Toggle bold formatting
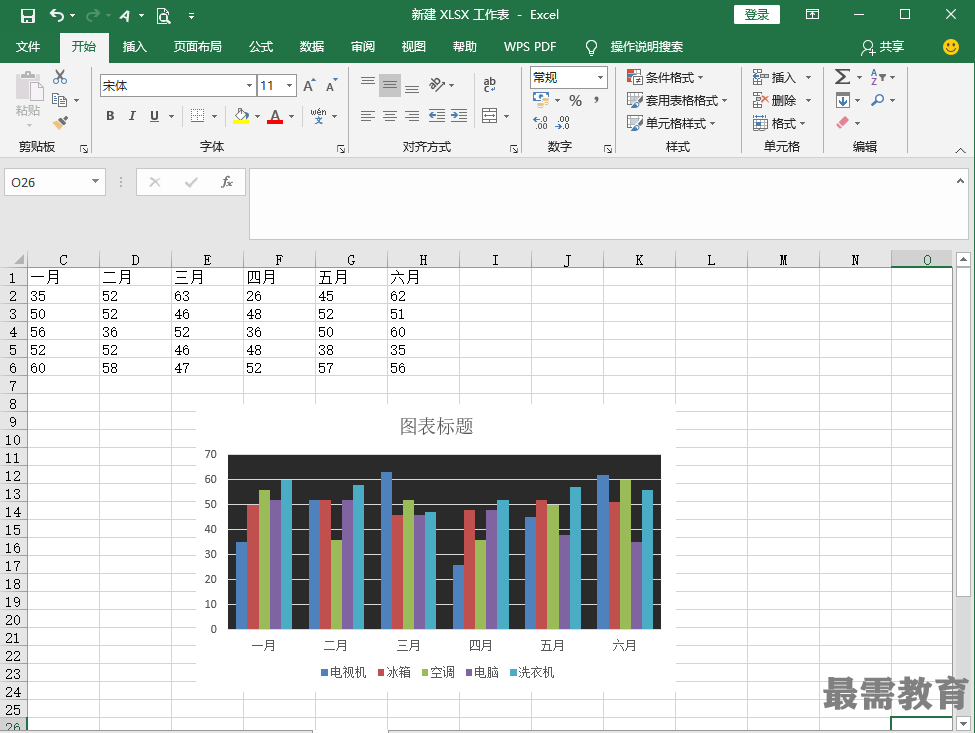 coord(110,116)
